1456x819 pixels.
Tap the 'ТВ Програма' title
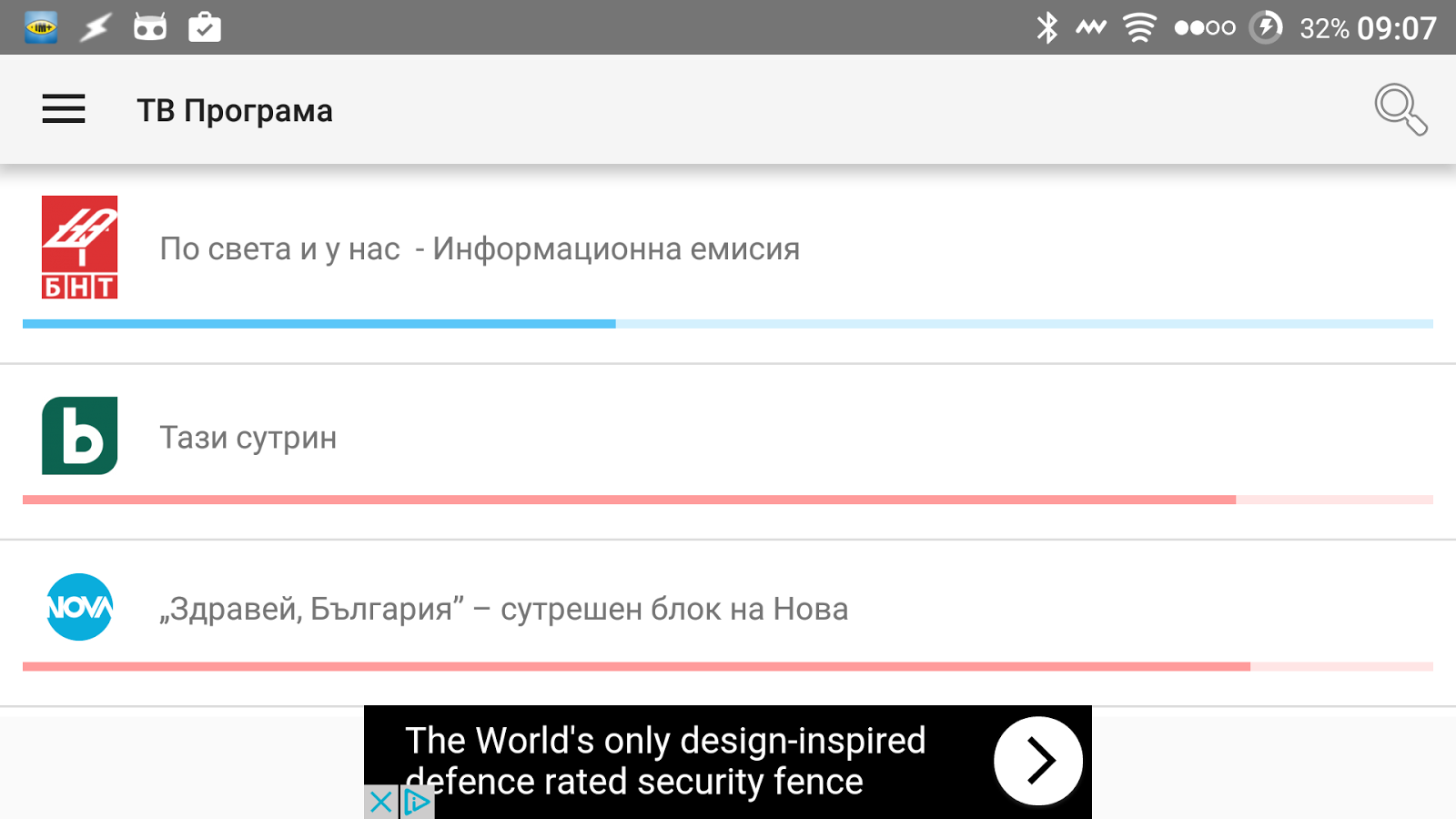coord(235,110)
